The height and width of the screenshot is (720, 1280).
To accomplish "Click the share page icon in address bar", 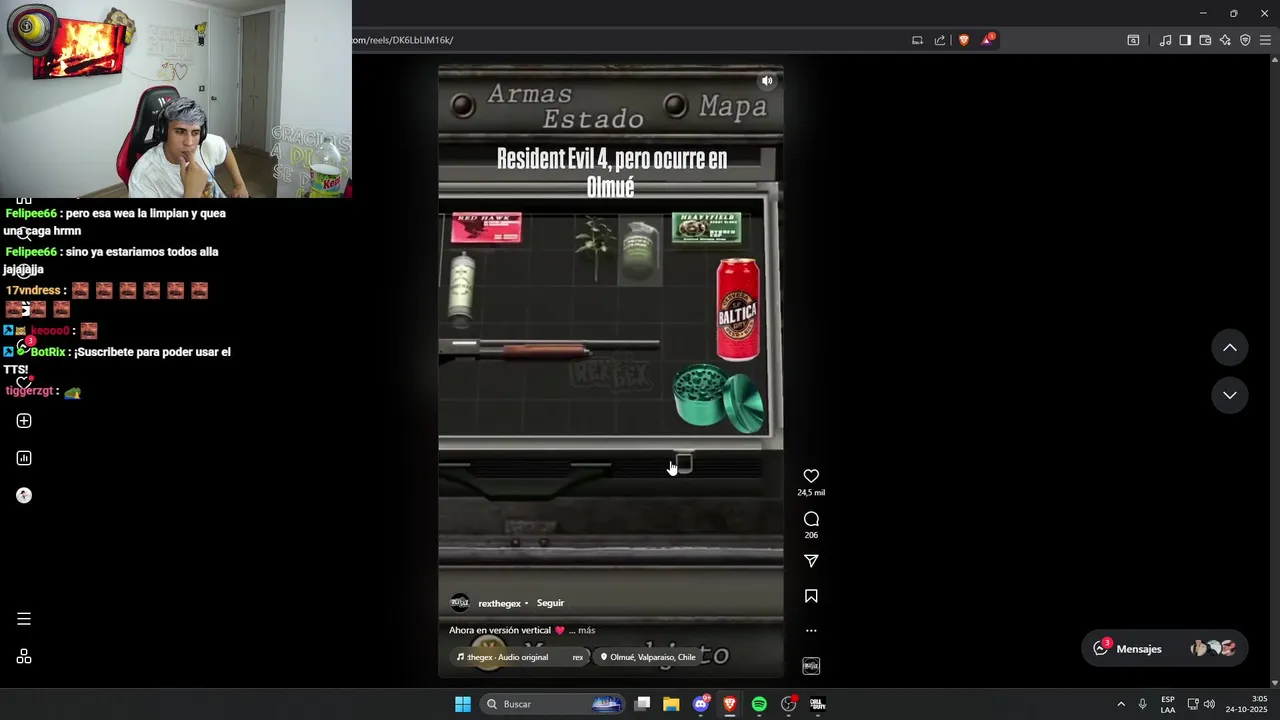I will tap(940, 40).
